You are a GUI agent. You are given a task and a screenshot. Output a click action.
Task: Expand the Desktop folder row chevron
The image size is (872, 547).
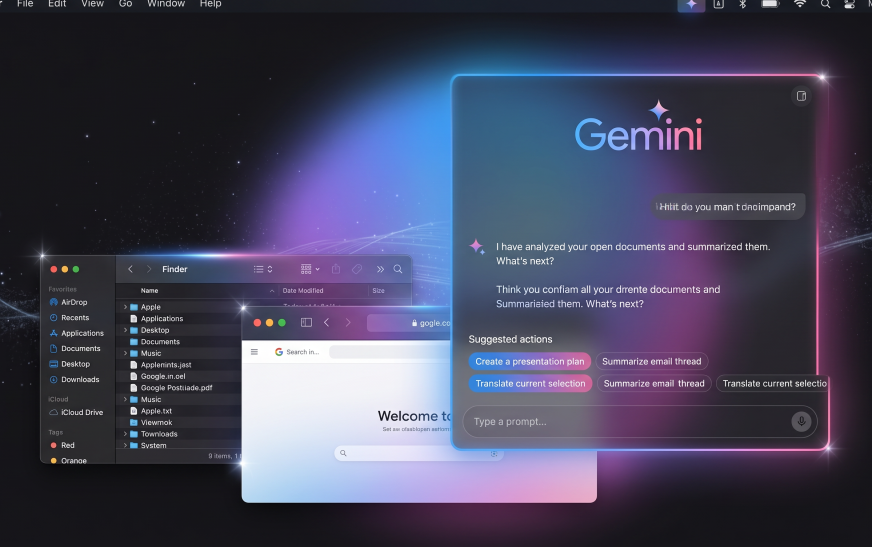(x=125, y=330)
